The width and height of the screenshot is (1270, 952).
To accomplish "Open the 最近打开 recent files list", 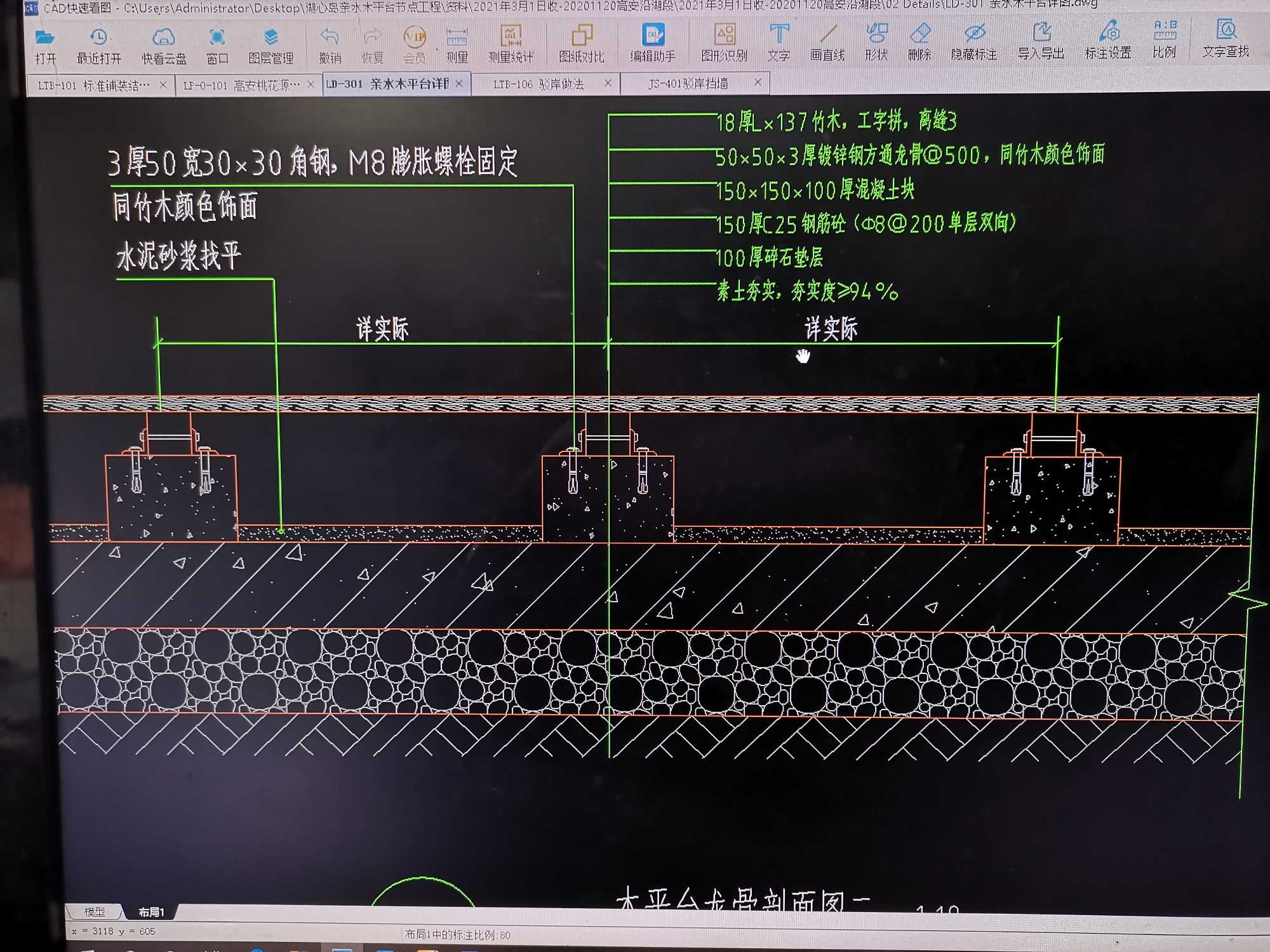I will [99, 46].
